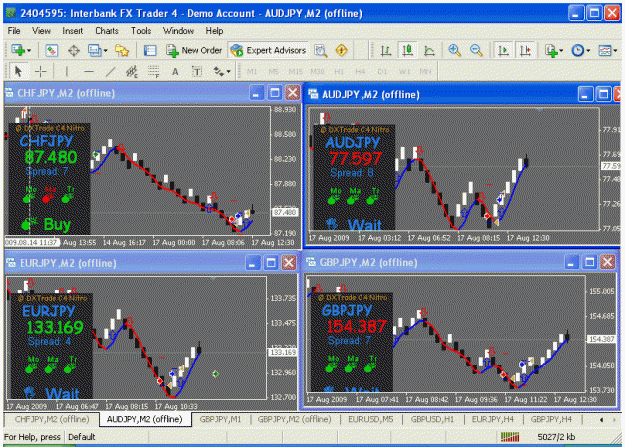Screen dimensions: 625x447
Task: Click the New Chart icon in toolbar
Action: point(18,50)
